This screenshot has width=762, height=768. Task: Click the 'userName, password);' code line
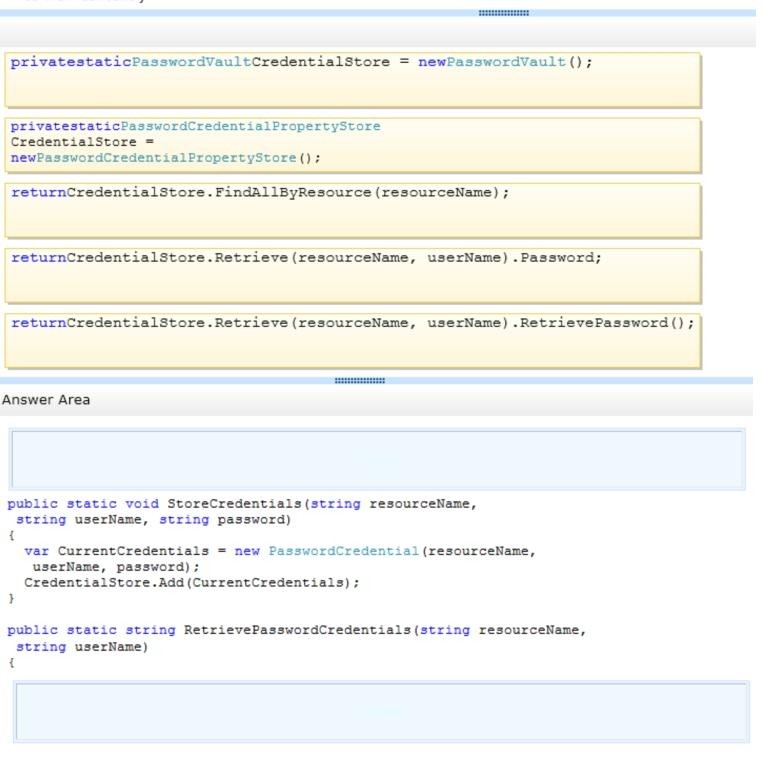116,567
